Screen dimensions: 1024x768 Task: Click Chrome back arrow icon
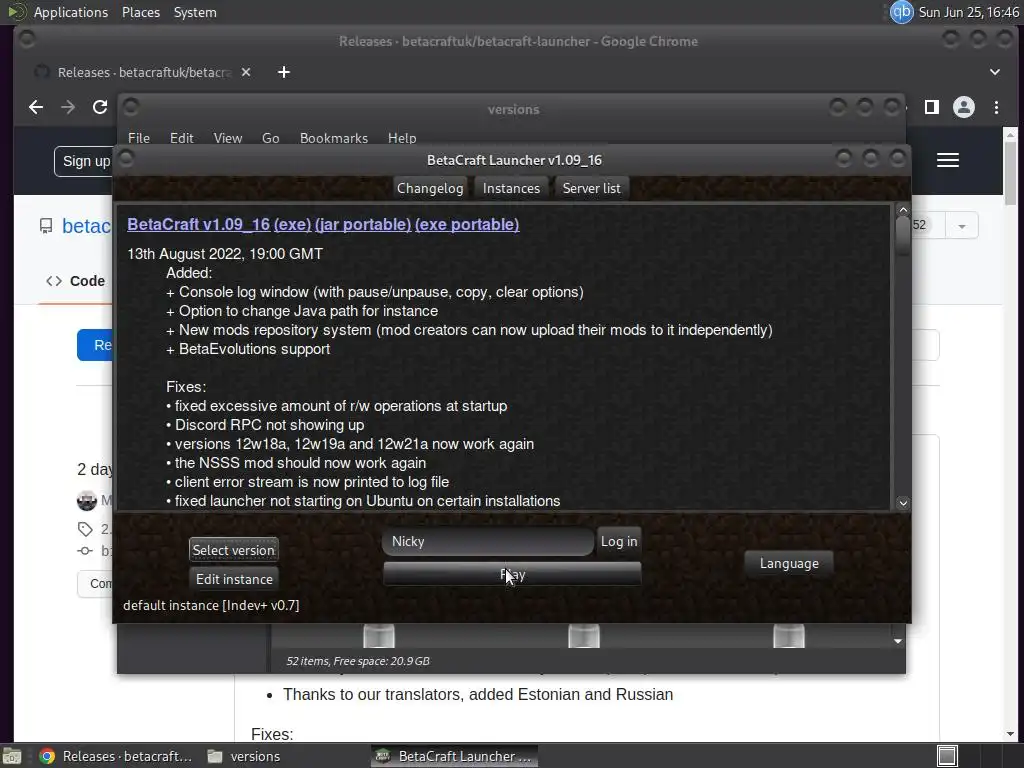pyautogui.click(x=36, y=107)
